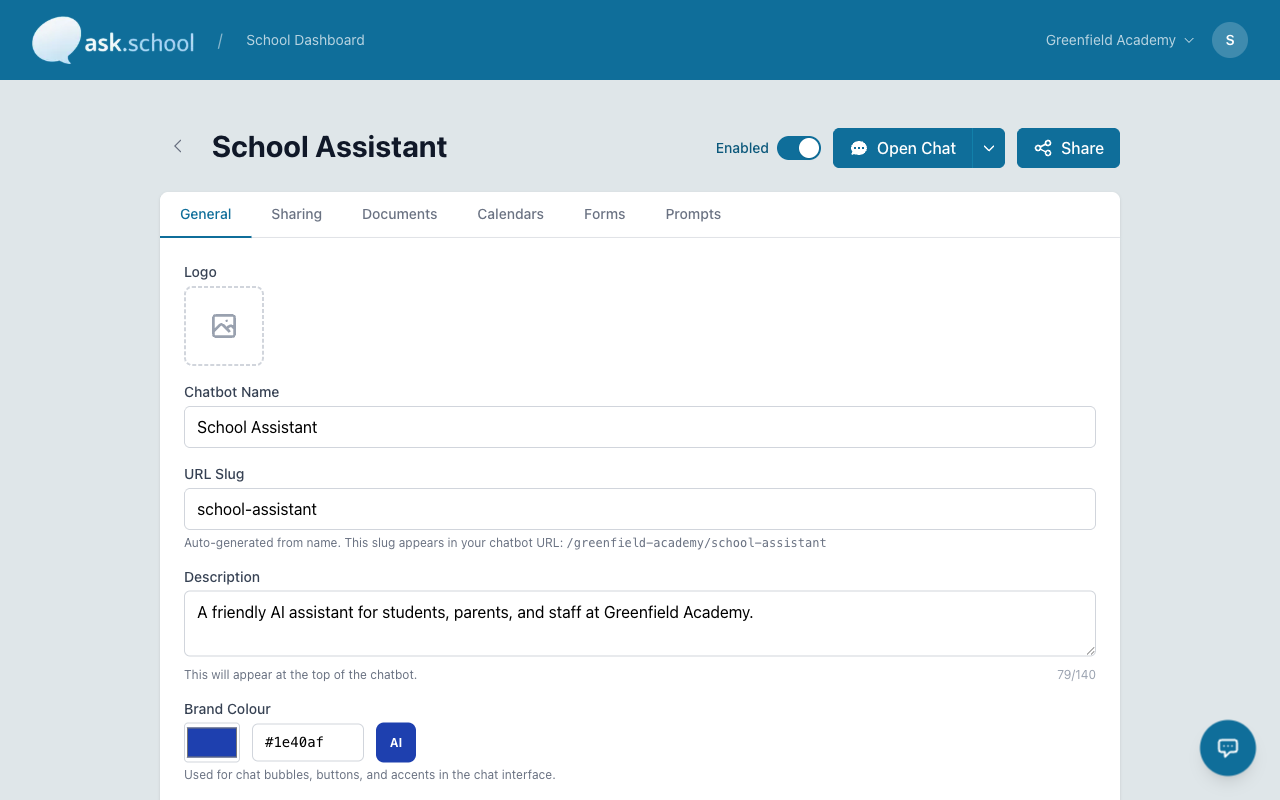Select the Forms tab
This screenshot has width=1280, height=800.
click(604, 214)
